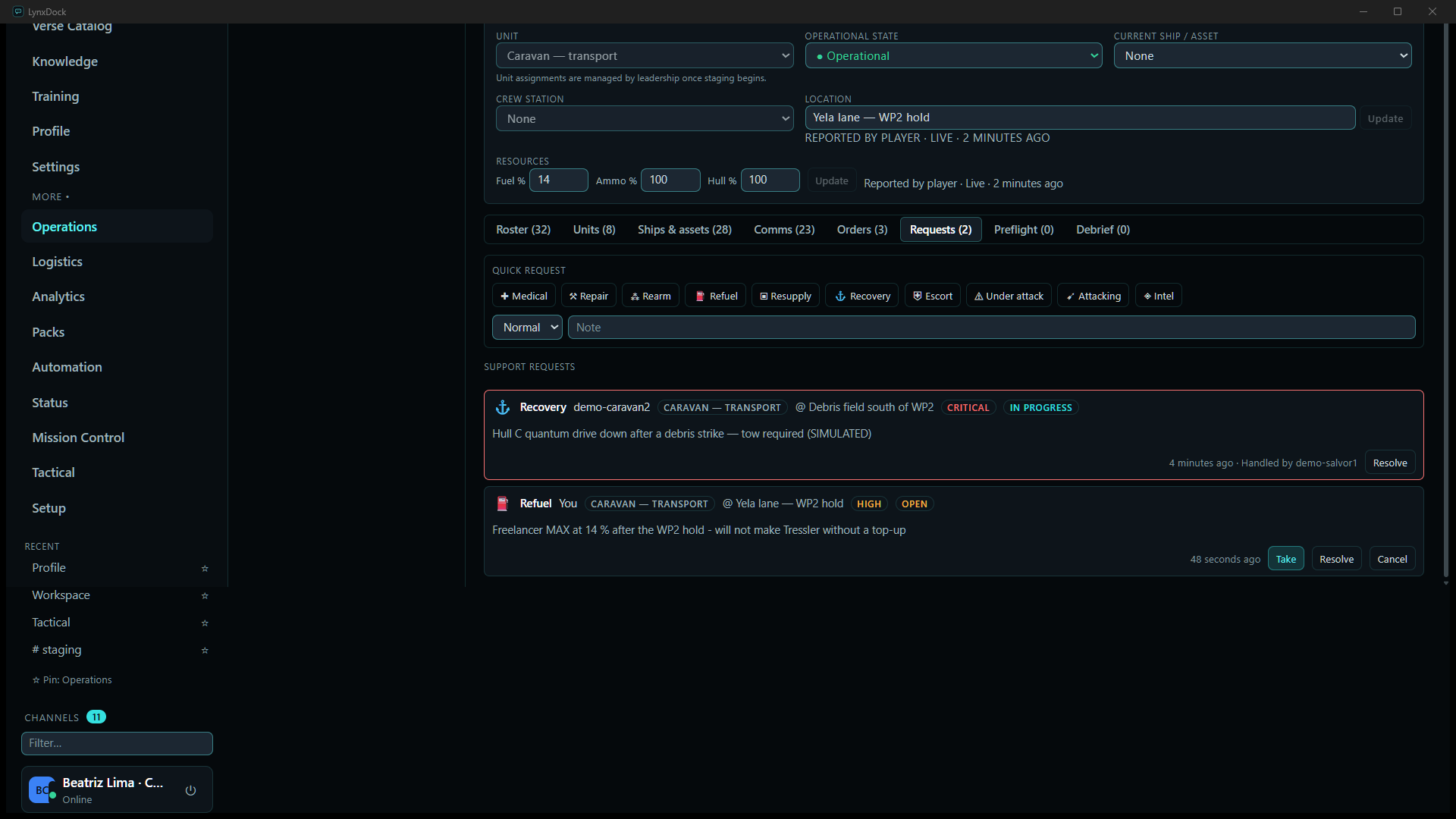The width and height of the screenshot is (1456, 819).
Task: Request Repair via quick request
Action: tap(588, 296)
